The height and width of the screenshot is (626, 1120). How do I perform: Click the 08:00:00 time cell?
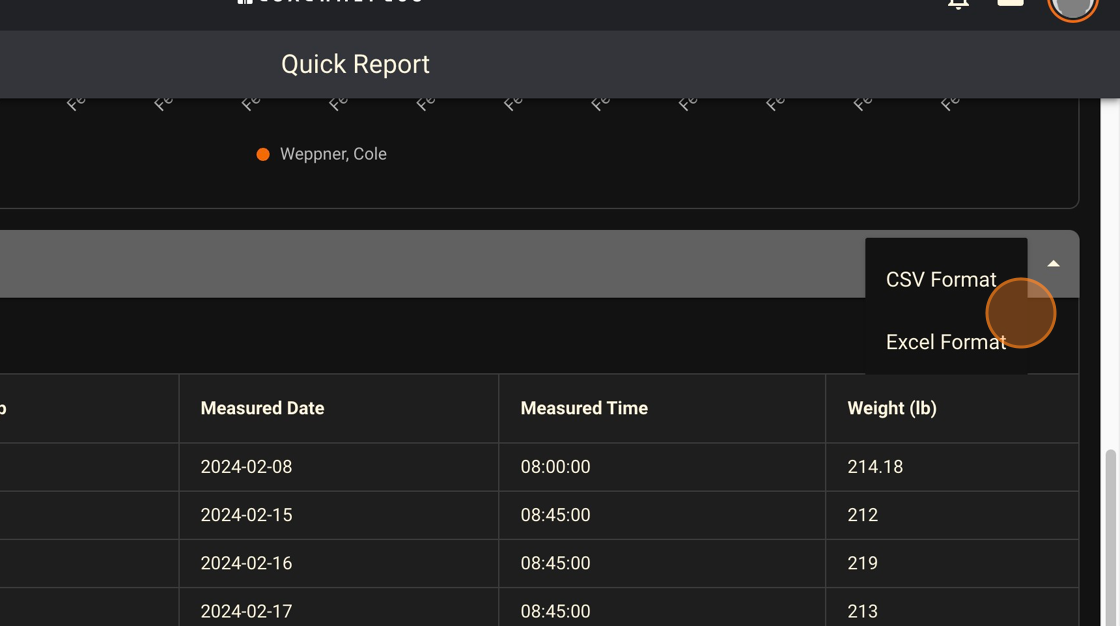point(554,467)
